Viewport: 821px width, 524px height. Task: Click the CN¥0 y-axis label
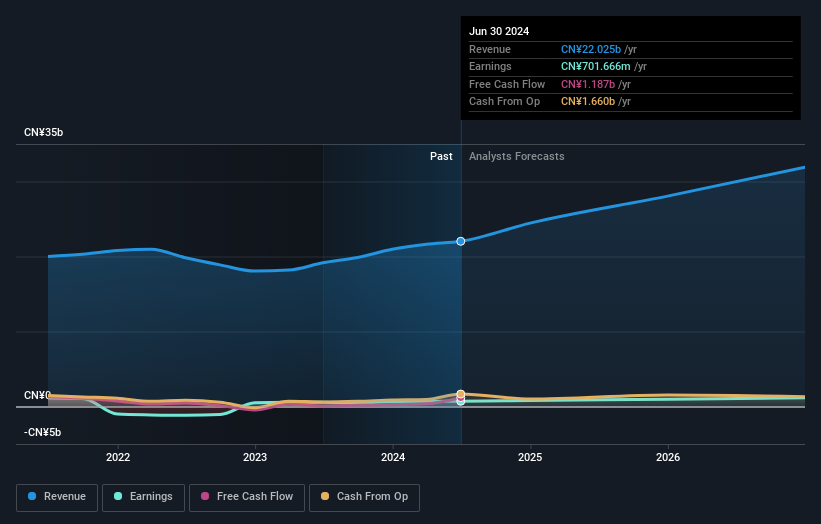(37, 395)
